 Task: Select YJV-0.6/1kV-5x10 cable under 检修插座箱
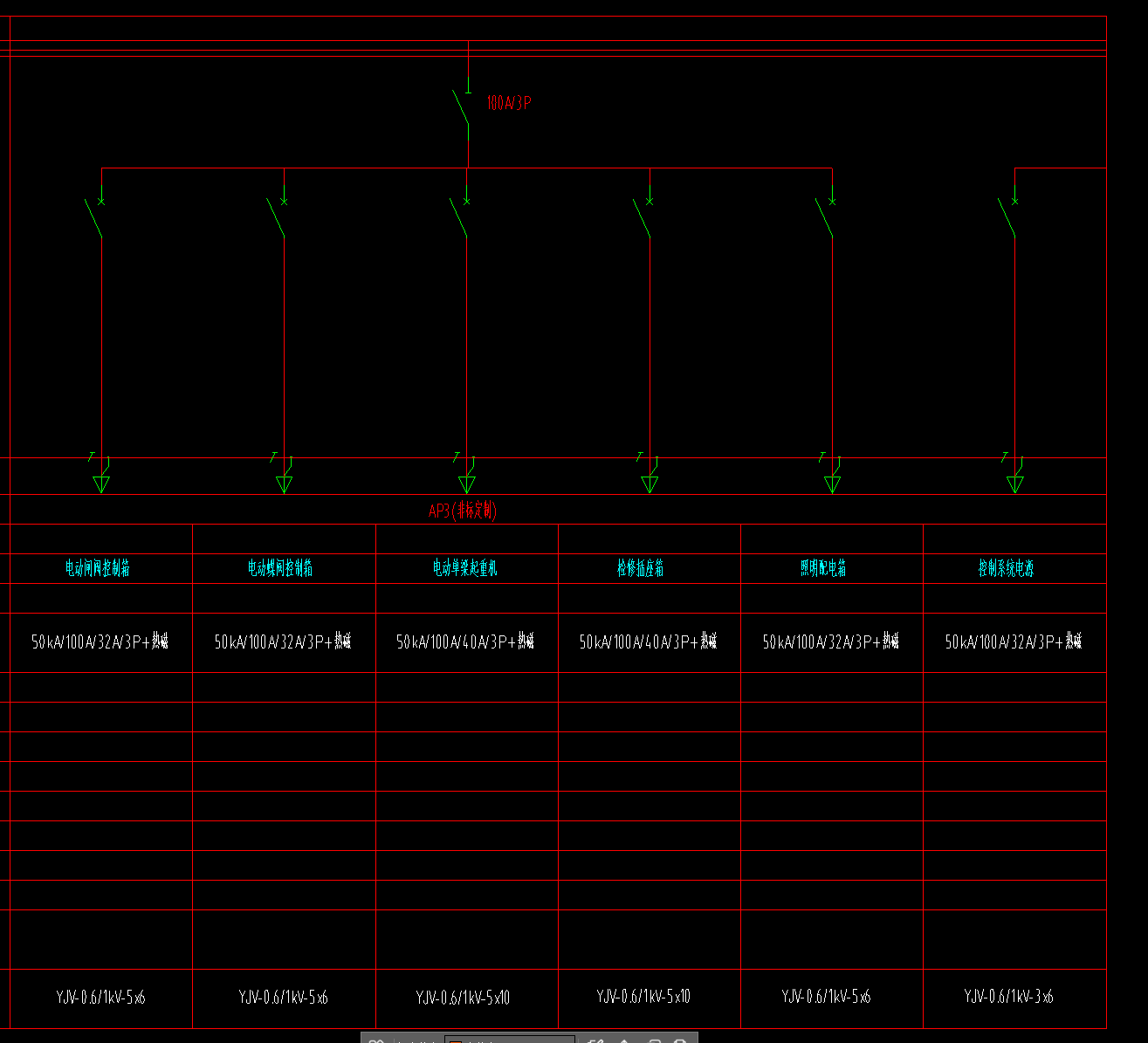click(x=643, y=996)
